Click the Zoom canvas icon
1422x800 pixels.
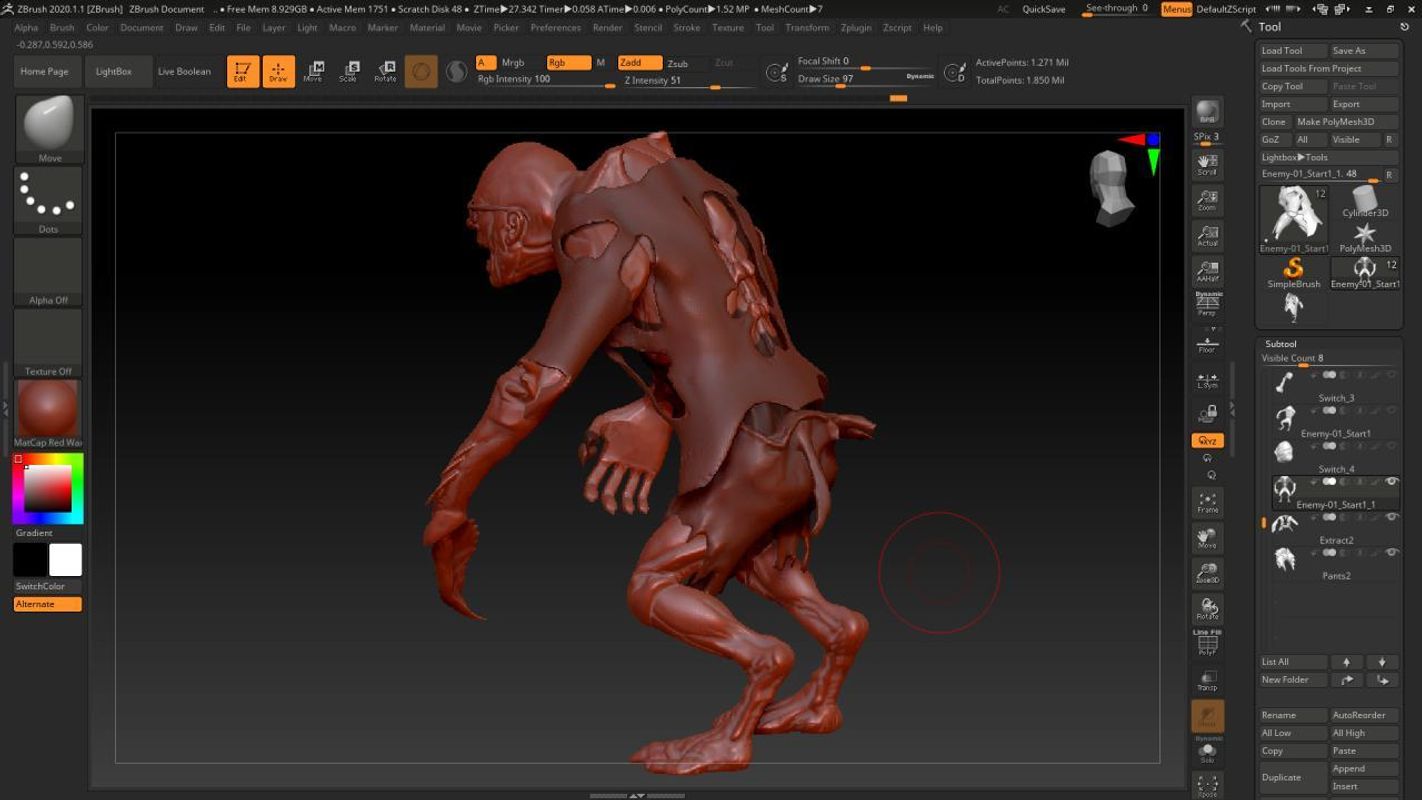click(1207, 200)
